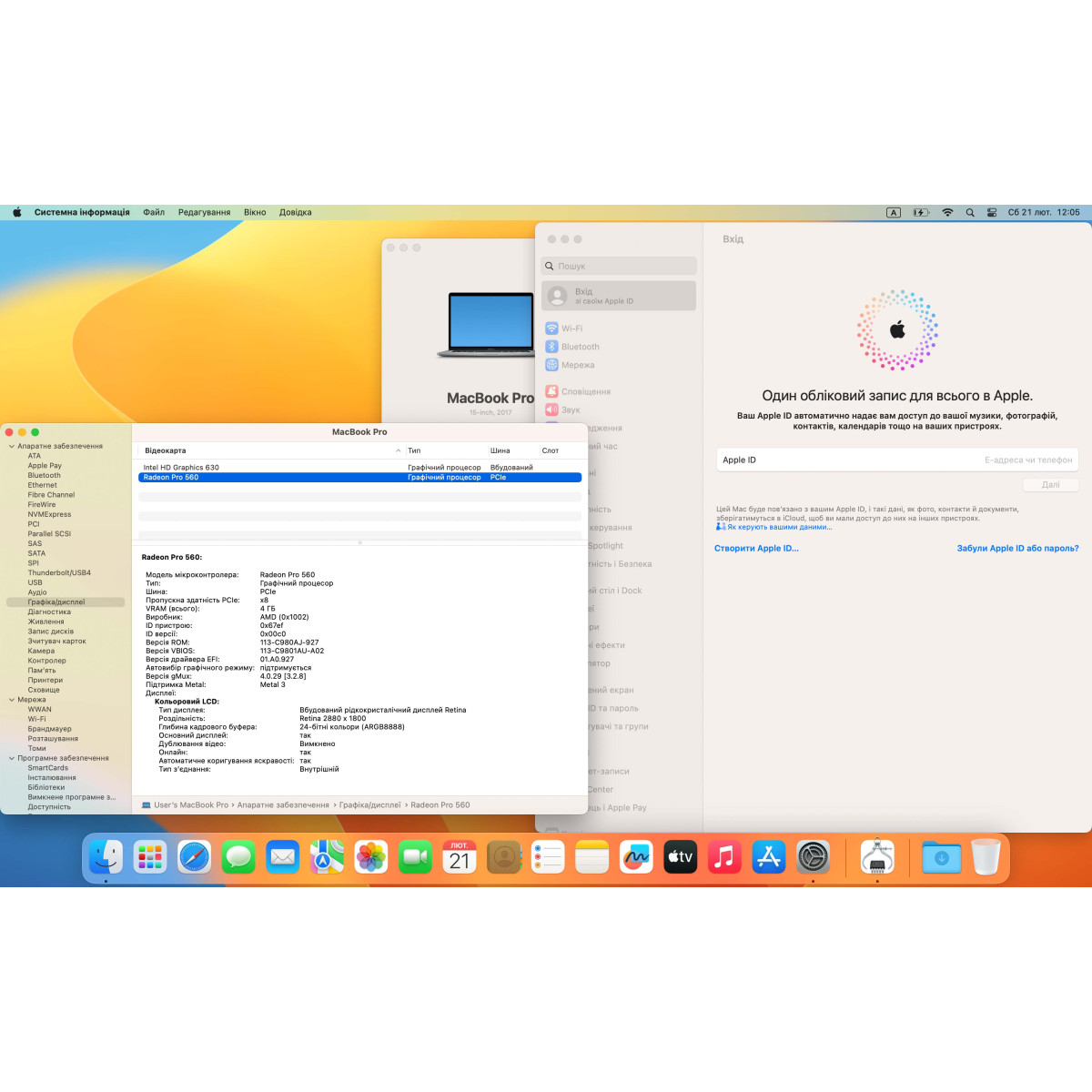Viewport: 1092px width, 1092px height.
Task: Click the Apple ID email input field
Action: tap(897, 460)
